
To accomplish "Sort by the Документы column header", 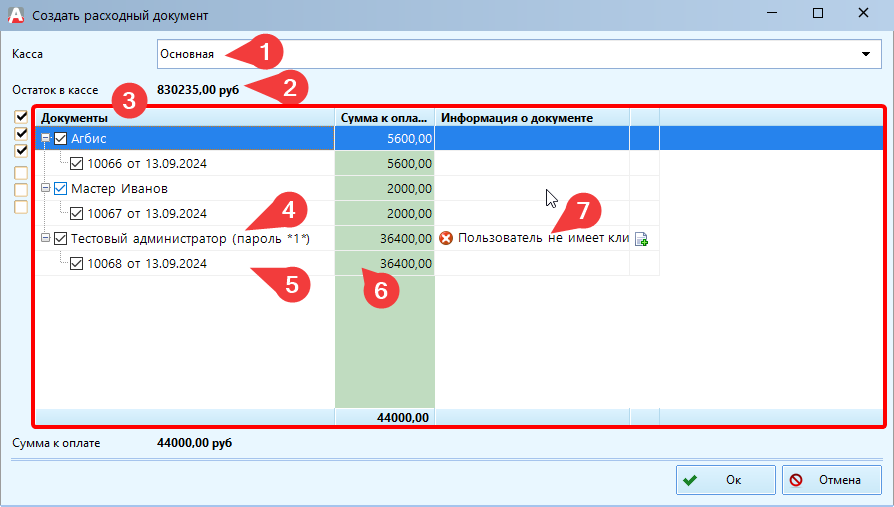I will [x=185, y=118].
